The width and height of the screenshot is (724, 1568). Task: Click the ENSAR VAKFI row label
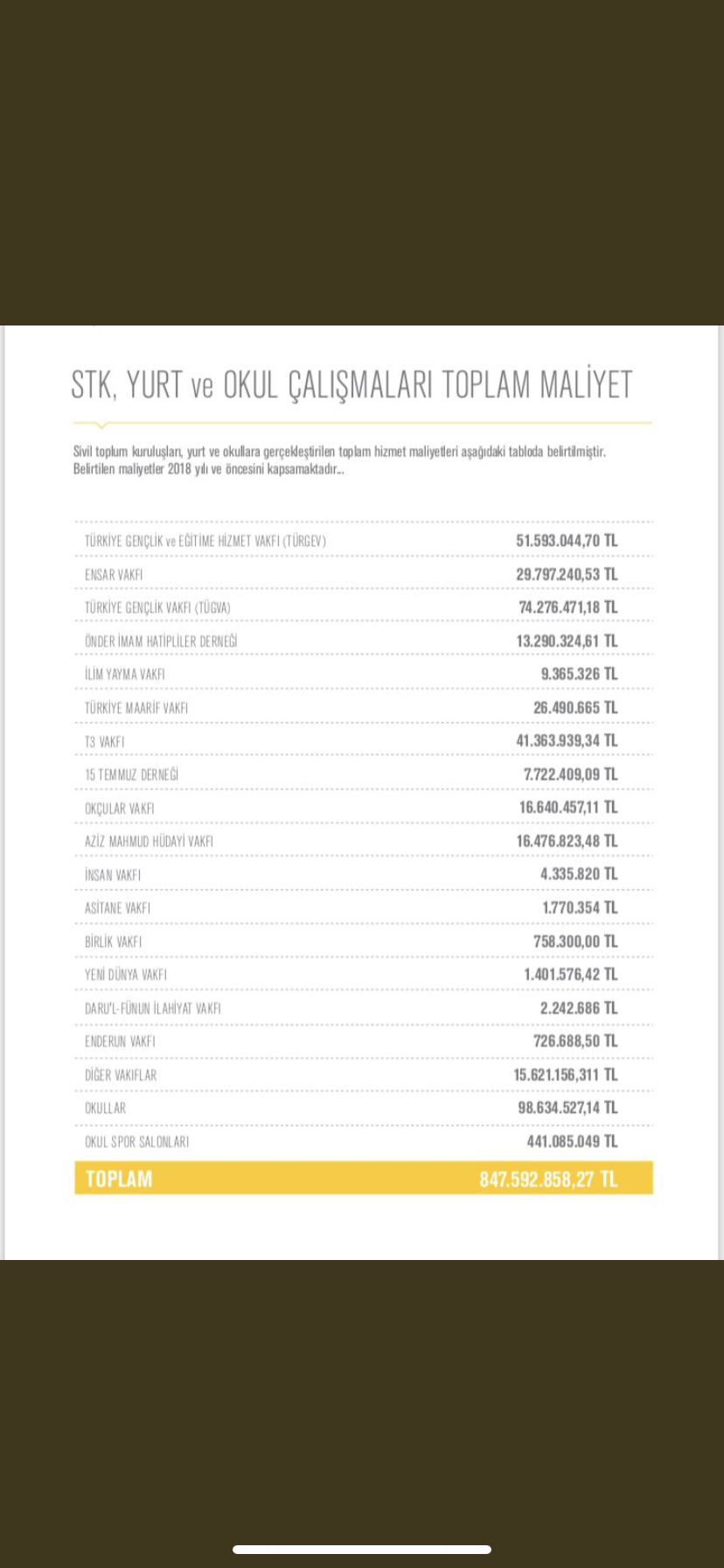114,575
